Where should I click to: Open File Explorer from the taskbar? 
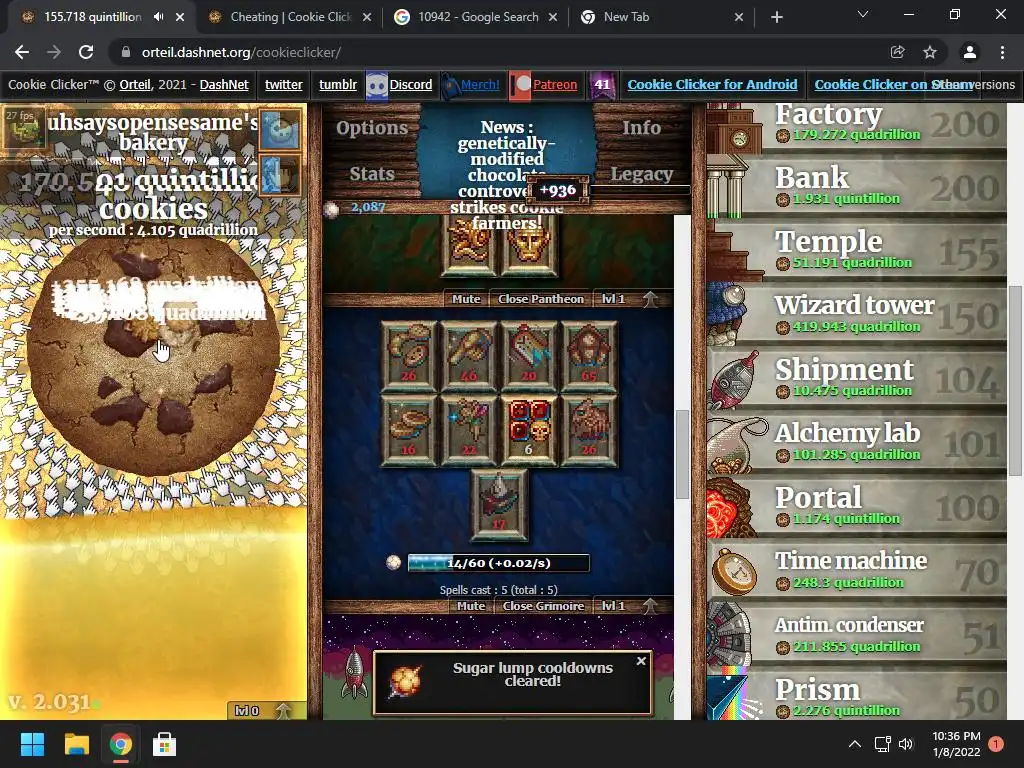(x=76, y=744)
